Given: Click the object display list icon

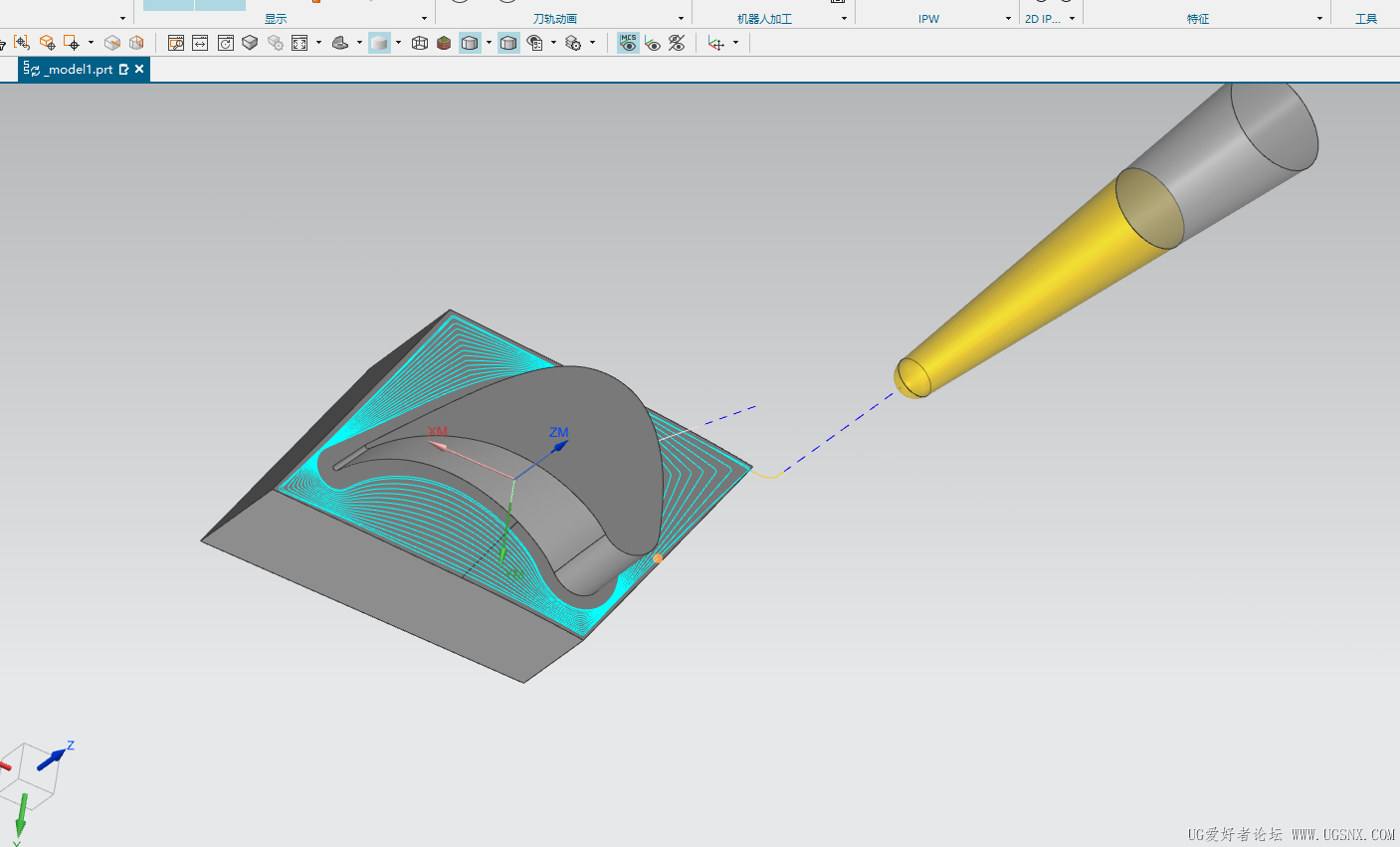Looking at the screenshot, I should (x=534, y=43).
